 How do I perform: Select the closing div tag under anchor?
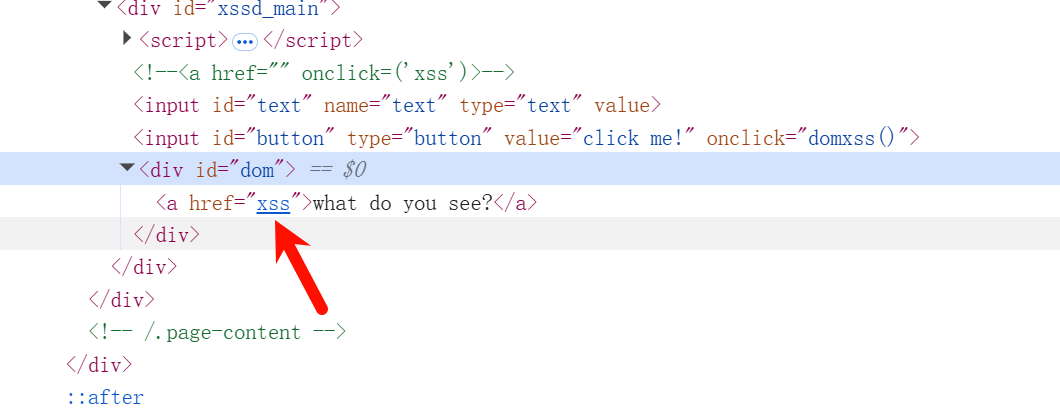[167, 235]
